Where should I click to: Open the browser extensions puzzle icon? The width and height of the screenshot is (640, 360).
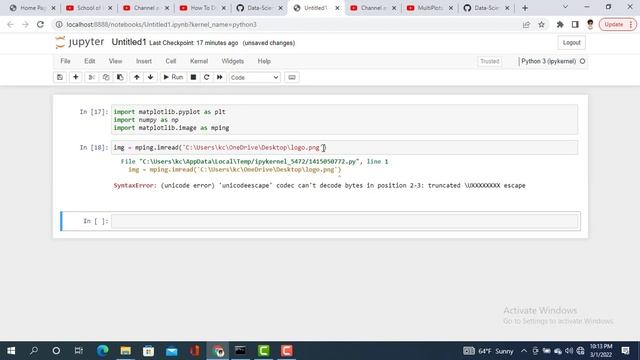(560, 24)
